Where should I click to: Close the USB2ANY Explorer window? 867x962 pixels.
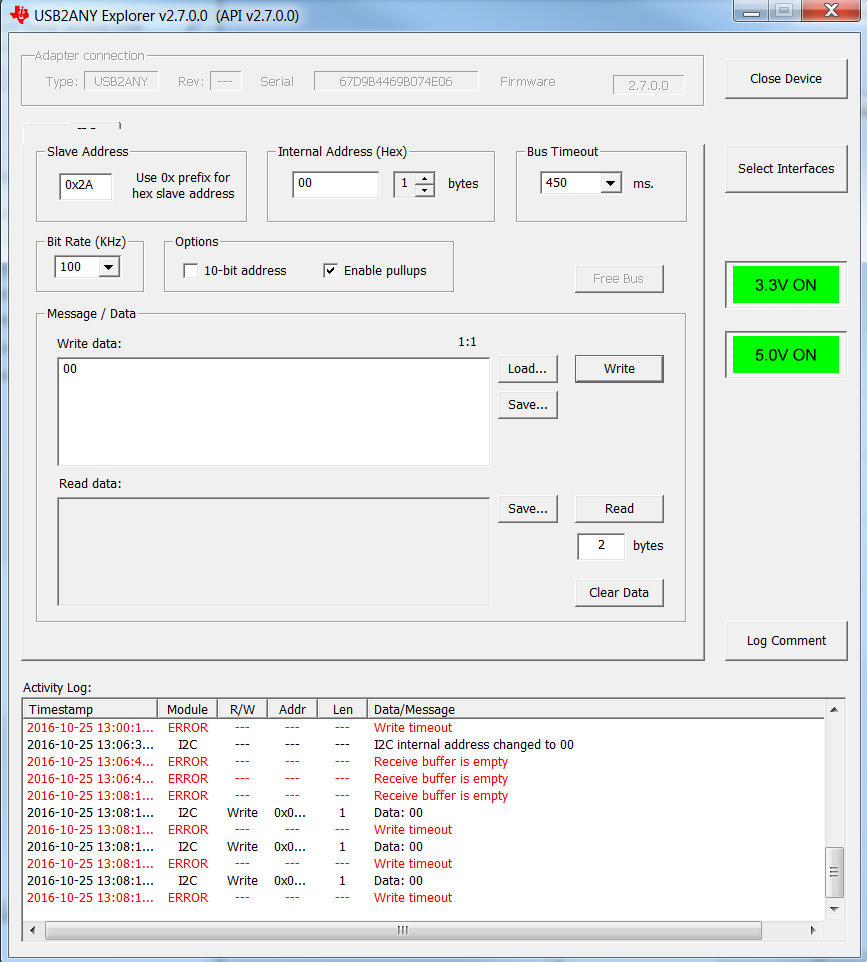[x=831, y=10]
